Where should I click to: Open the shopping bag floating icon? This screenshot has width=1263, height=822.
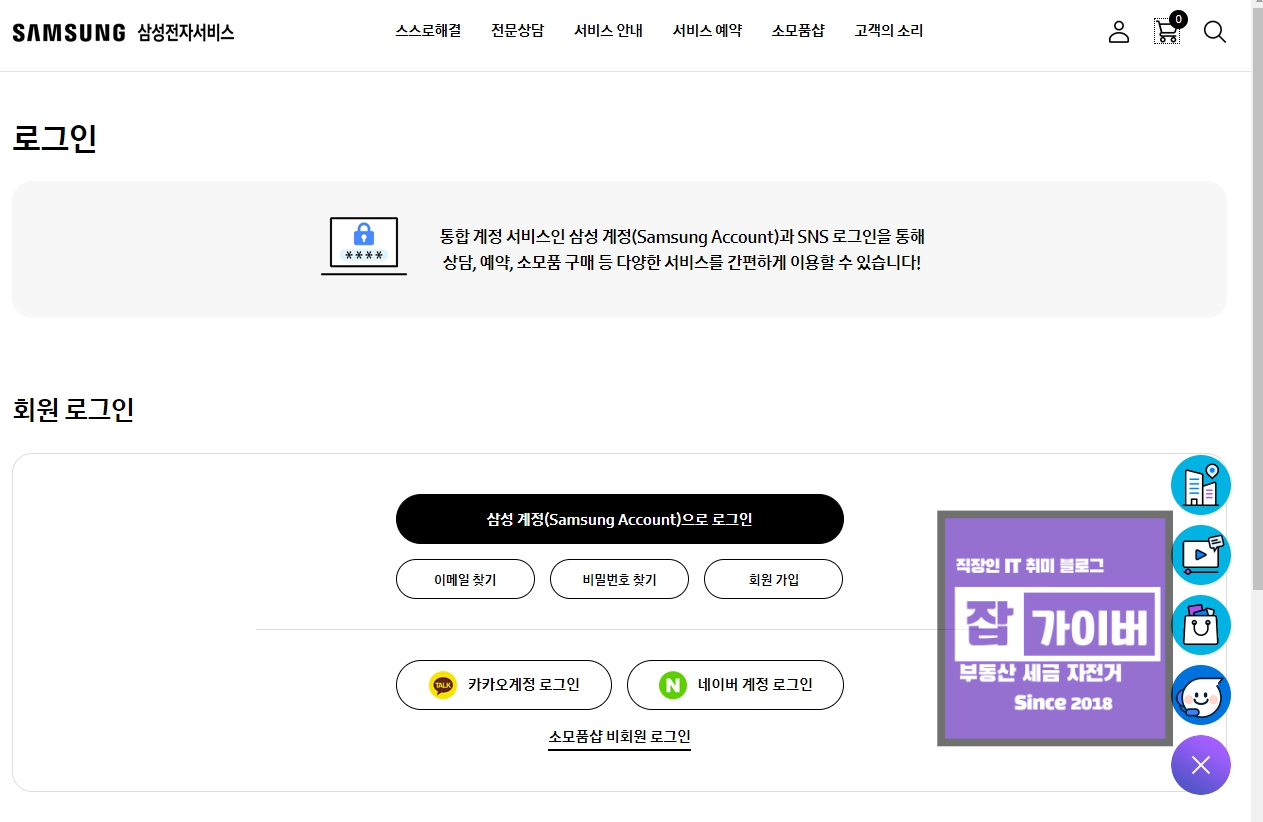click(x=1201, y=625)
